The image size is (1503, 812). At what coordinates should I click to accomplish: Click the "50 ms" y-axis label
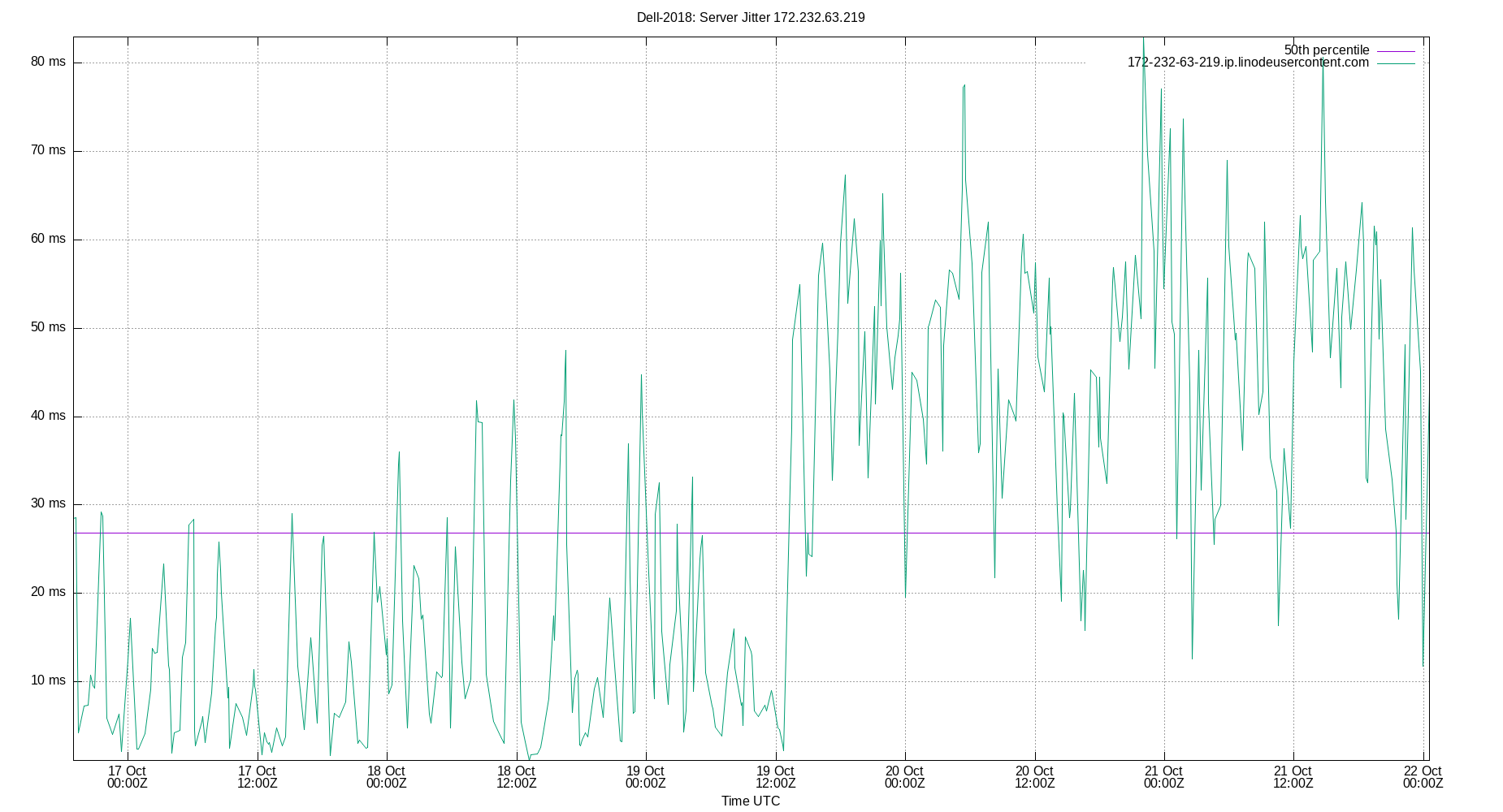coord(49,327)
